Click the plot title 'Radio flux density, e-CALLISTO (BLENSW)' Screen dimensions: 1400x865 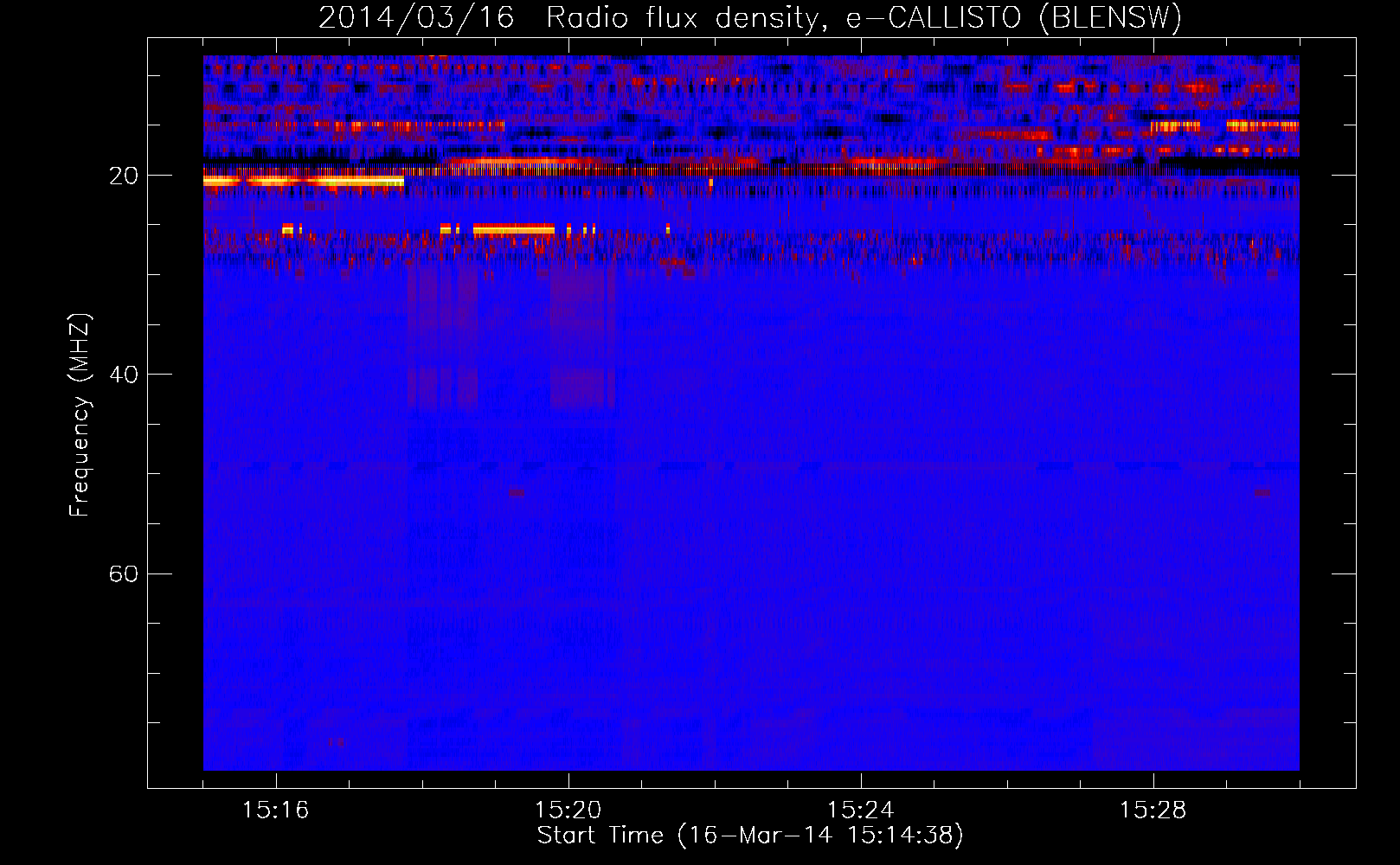coord(864,18)
